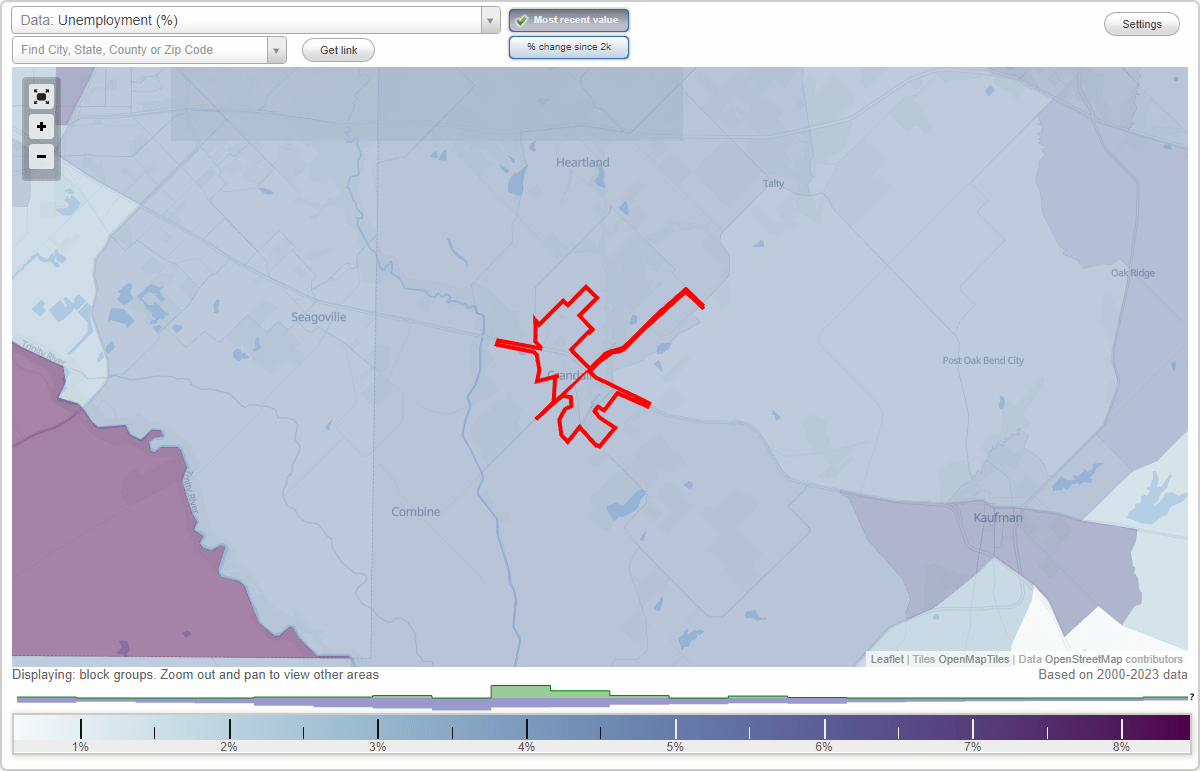Click the Seagoville label on map

tap(319, 317)
